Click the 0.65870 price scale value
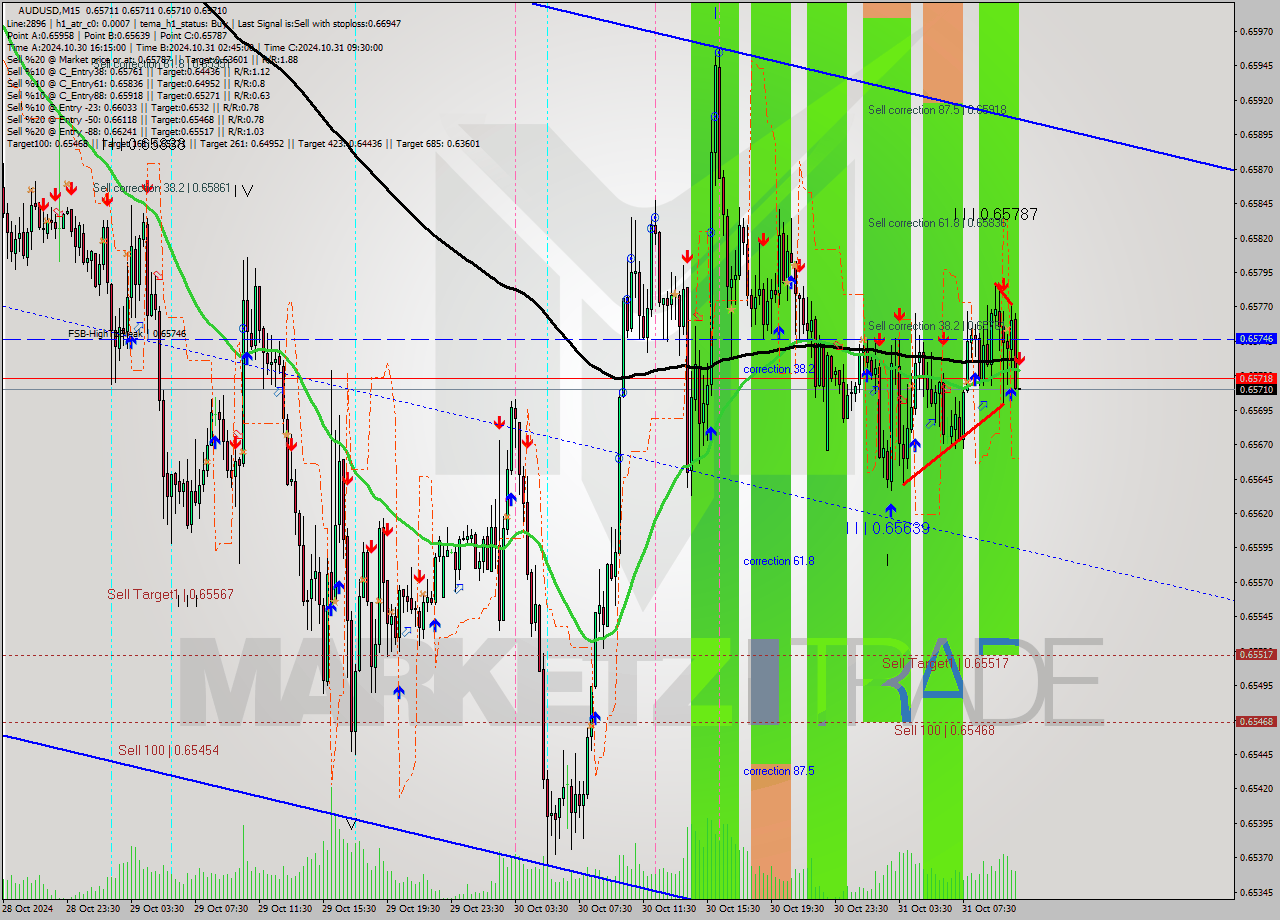The width and height of the screenshot is (1280, 920). pos(1256,169)
